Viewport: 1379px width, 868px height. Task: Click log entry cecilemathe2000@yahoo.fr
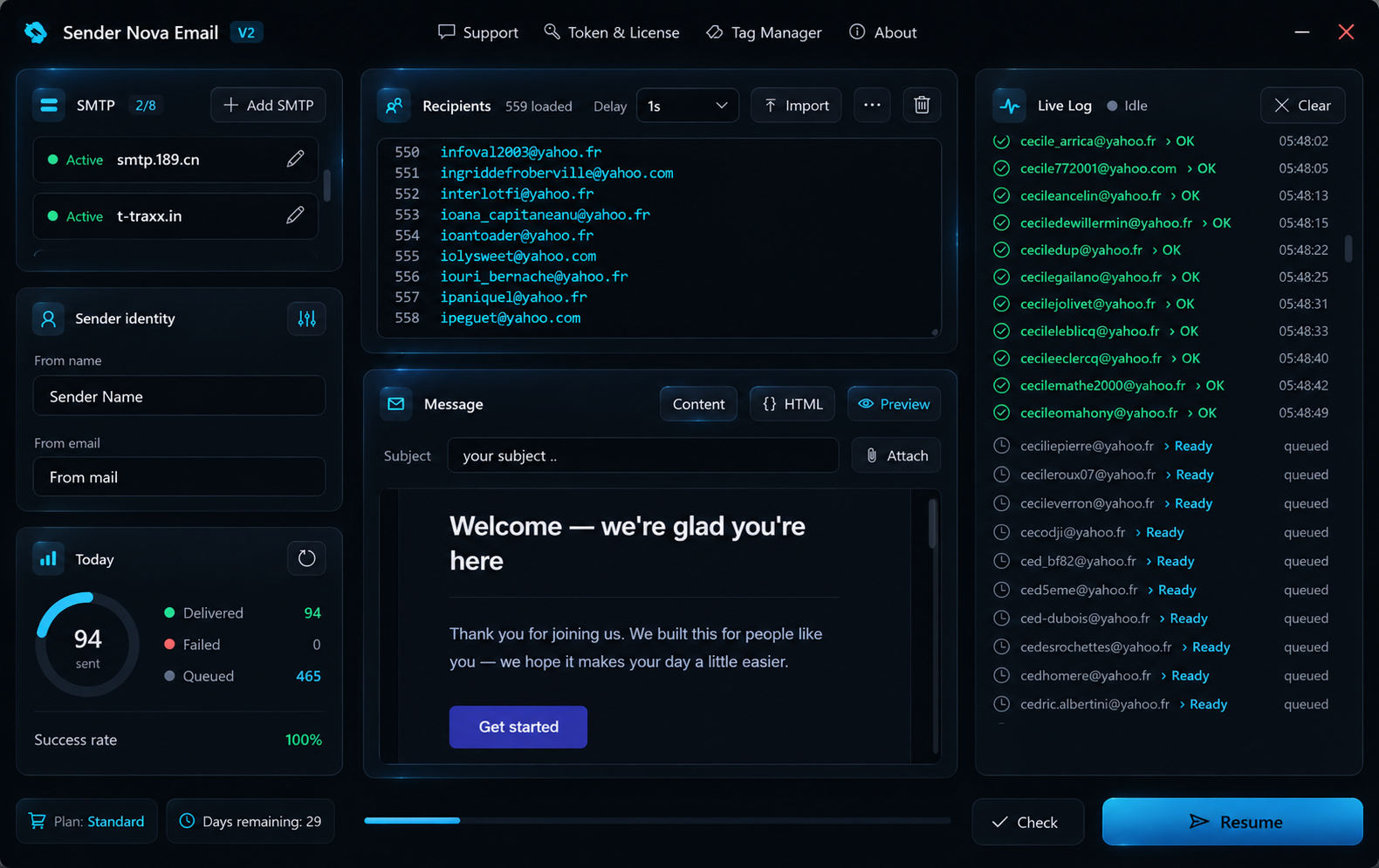(x=1161, y=386)
